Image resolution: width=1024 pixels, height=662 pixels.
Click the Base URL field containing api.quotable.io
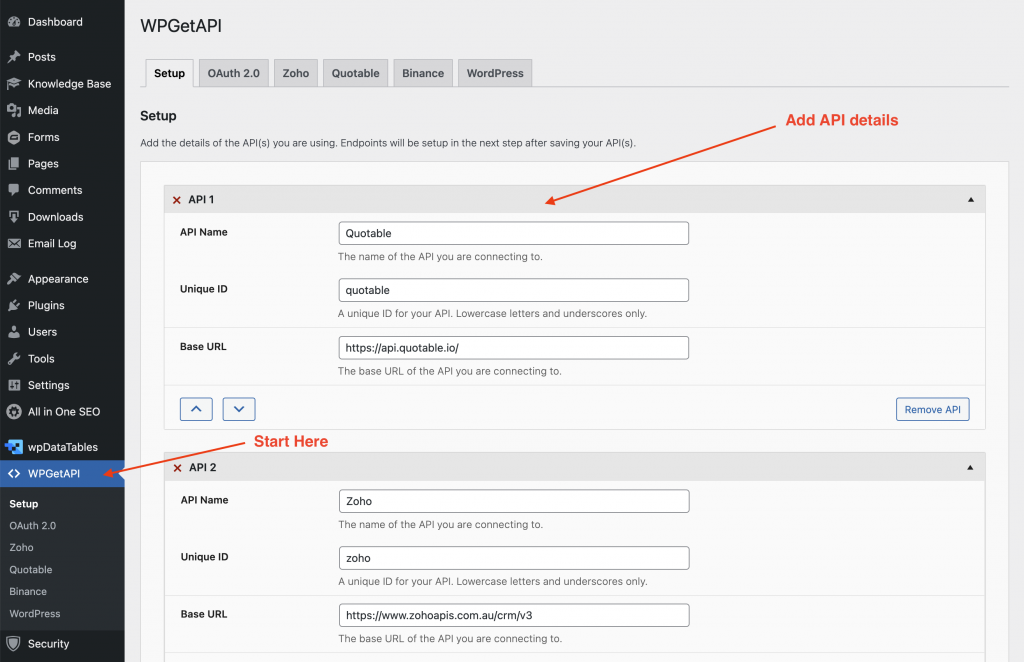coord(513,347)
